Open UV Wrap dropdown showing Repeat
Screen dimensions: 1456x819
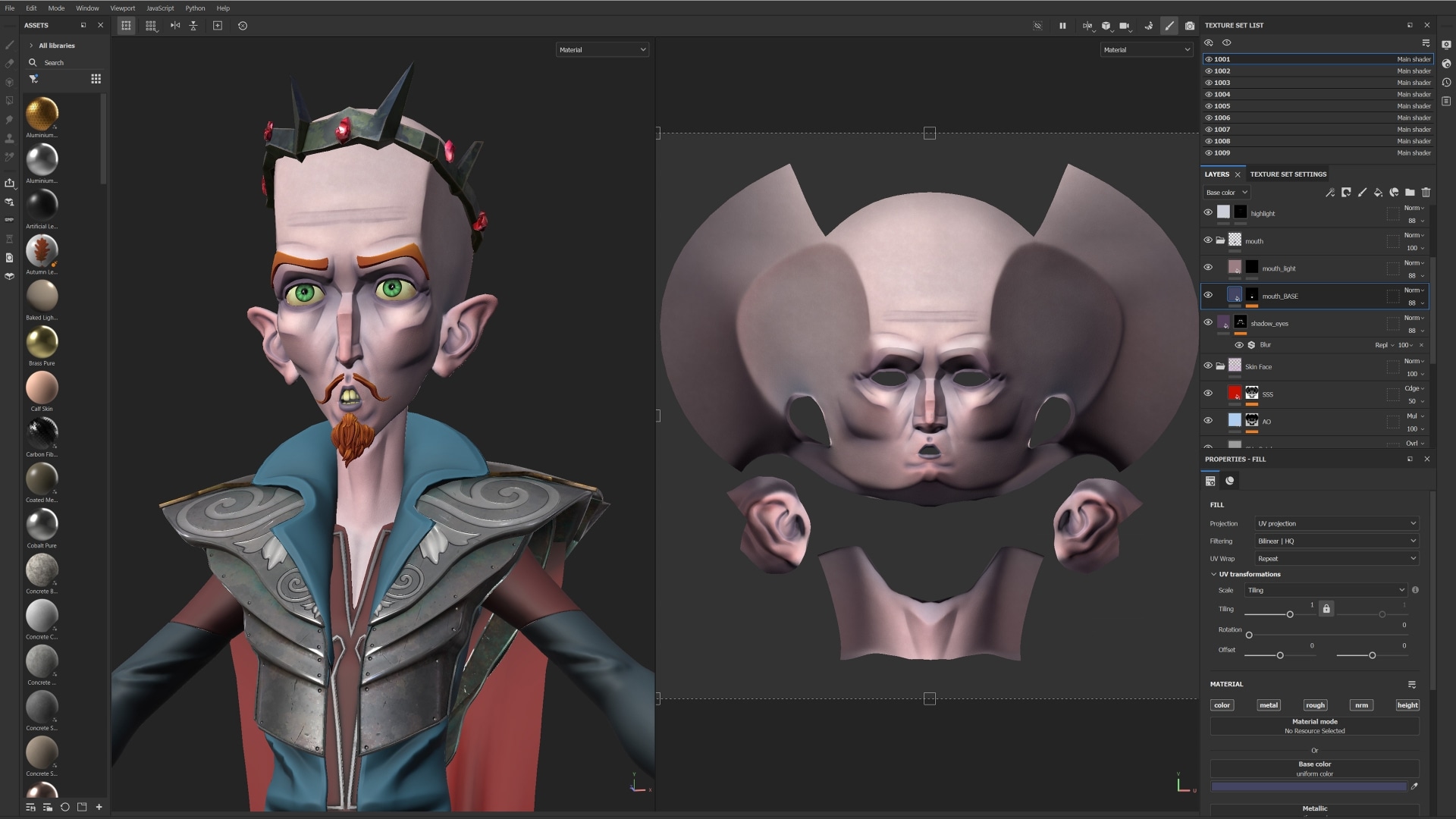[x=1336, y=558]
